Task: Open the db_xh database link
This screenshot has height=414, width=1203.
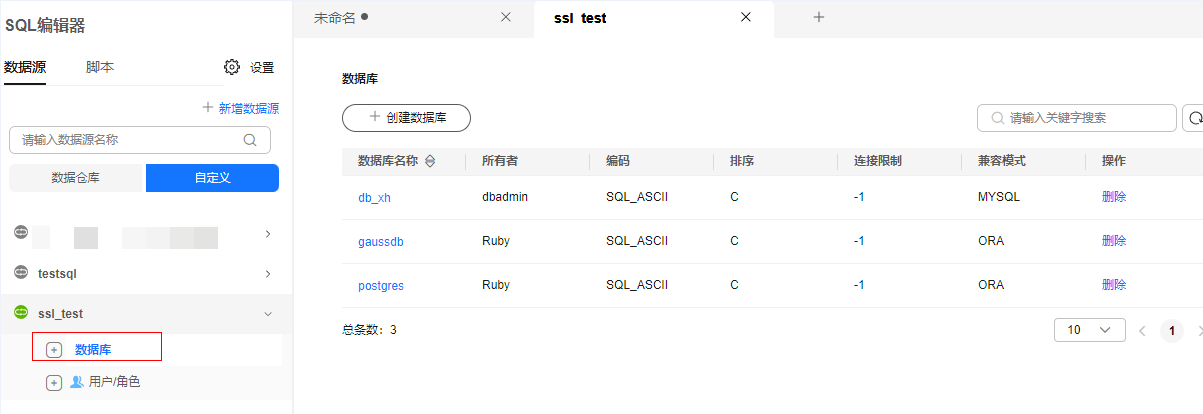Action: [x=374, y=197]
